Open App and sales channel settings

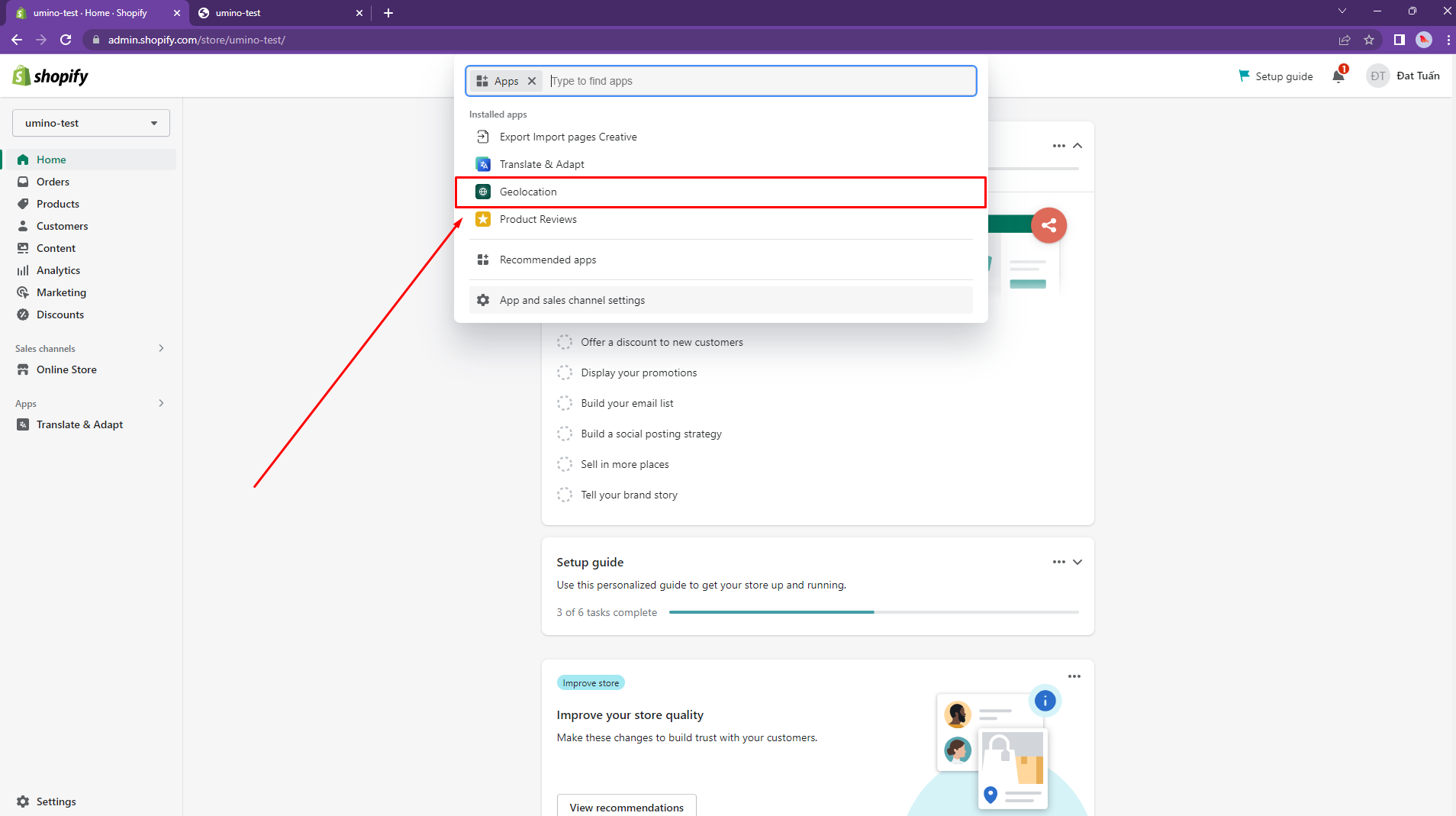click(x=720, y=300)
